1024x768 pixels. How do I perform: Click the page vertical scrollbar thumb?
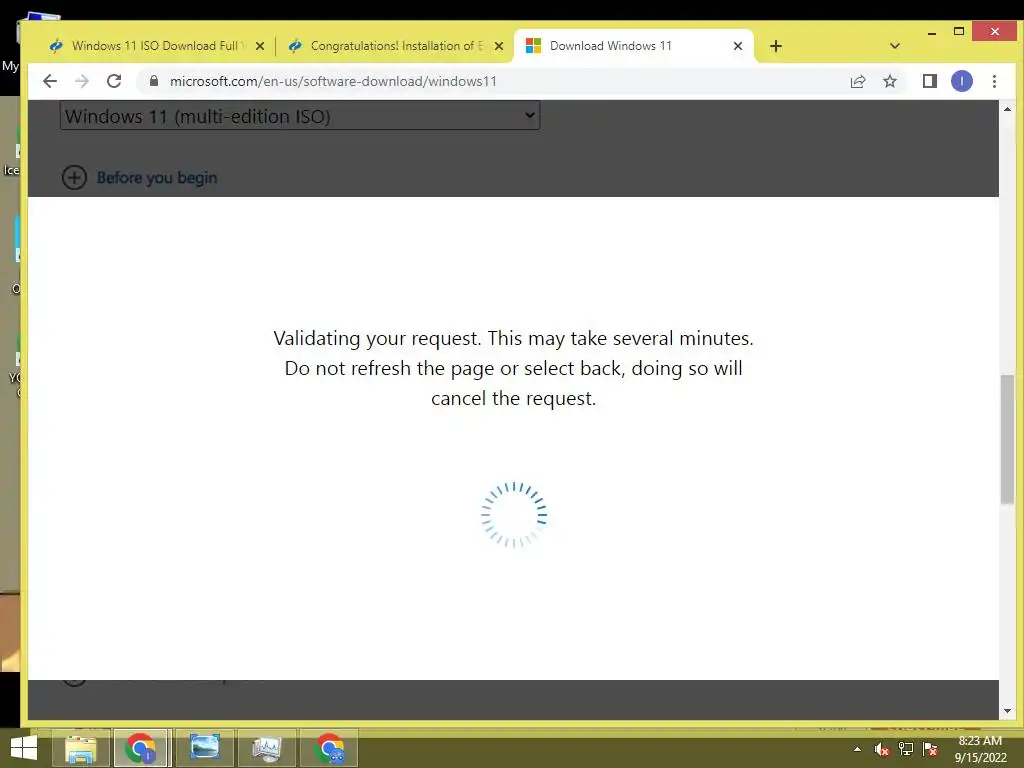click(1007, 439)
